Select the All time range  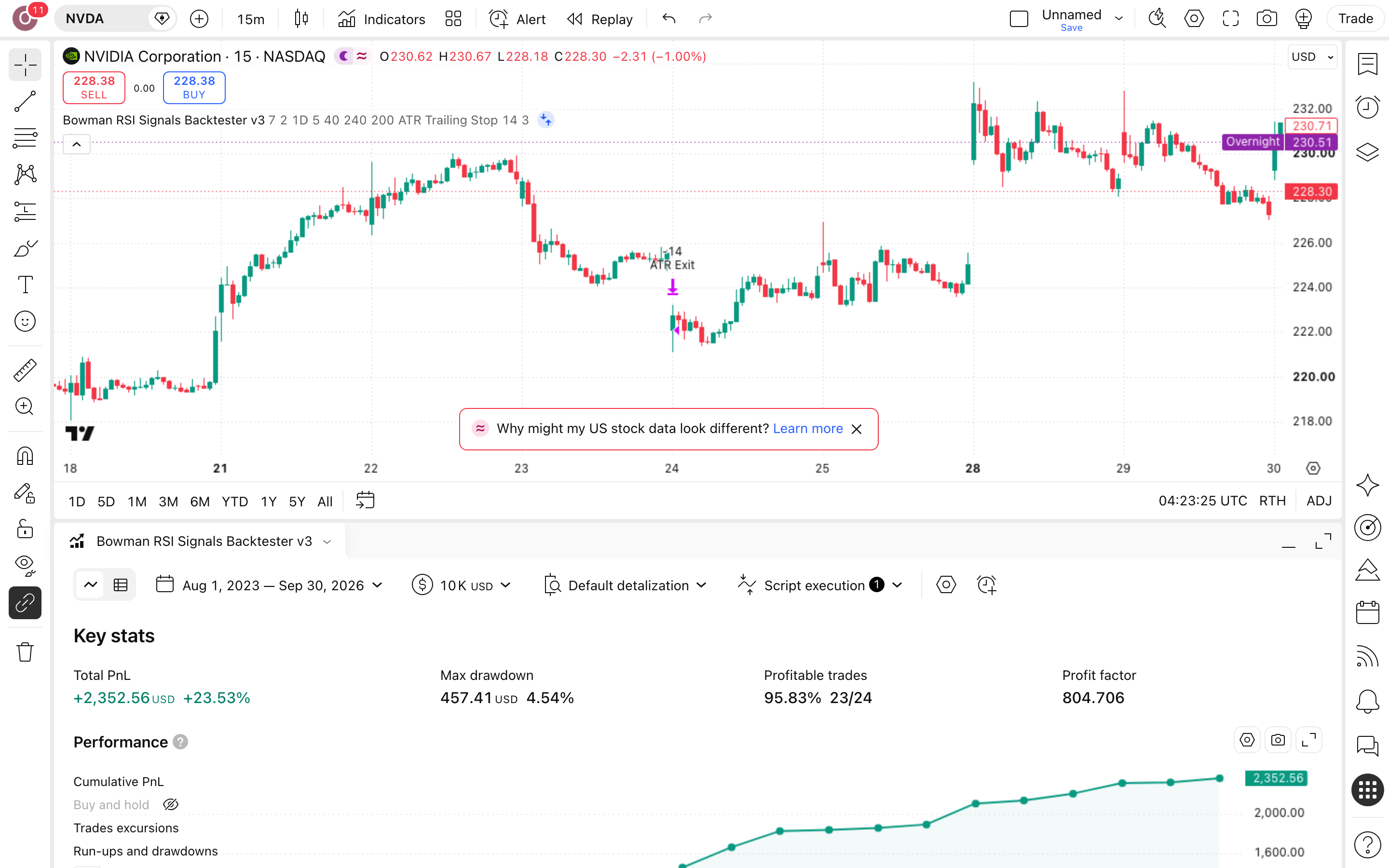coord(325,501)
